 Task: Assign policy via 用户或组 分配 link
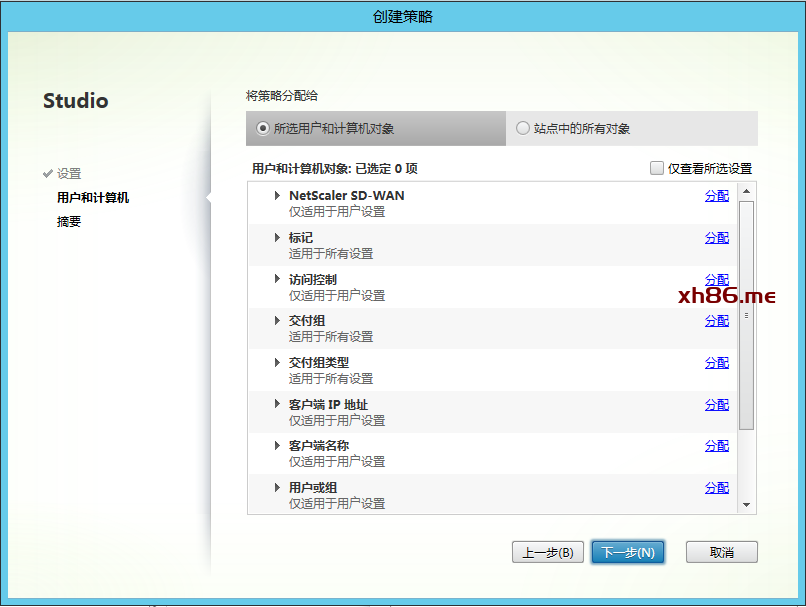[716, 488]
